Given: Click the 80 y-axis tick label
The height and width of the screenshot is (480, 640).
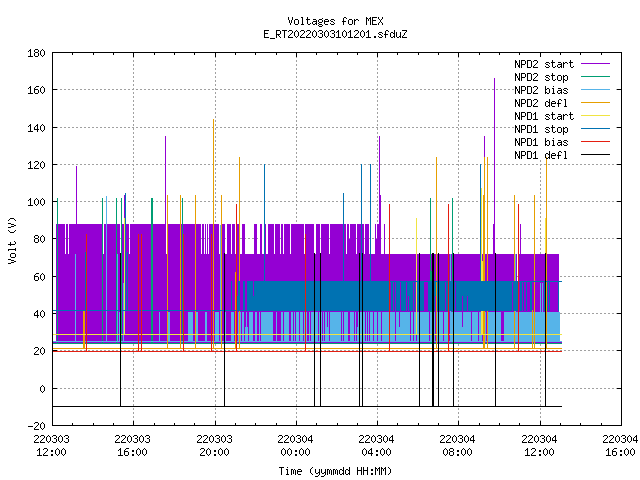Looking at the screenshot, I should tap(39, 239).
